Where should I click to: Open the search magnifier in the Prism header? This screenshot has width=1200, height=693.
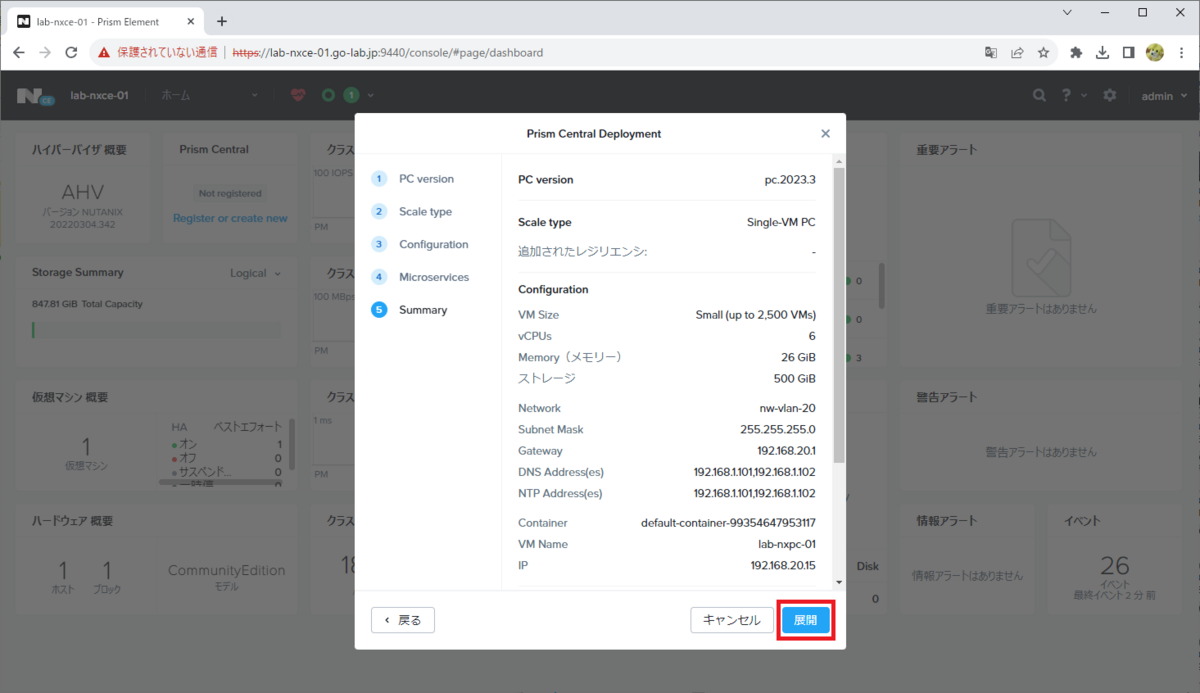[1040, 95]
